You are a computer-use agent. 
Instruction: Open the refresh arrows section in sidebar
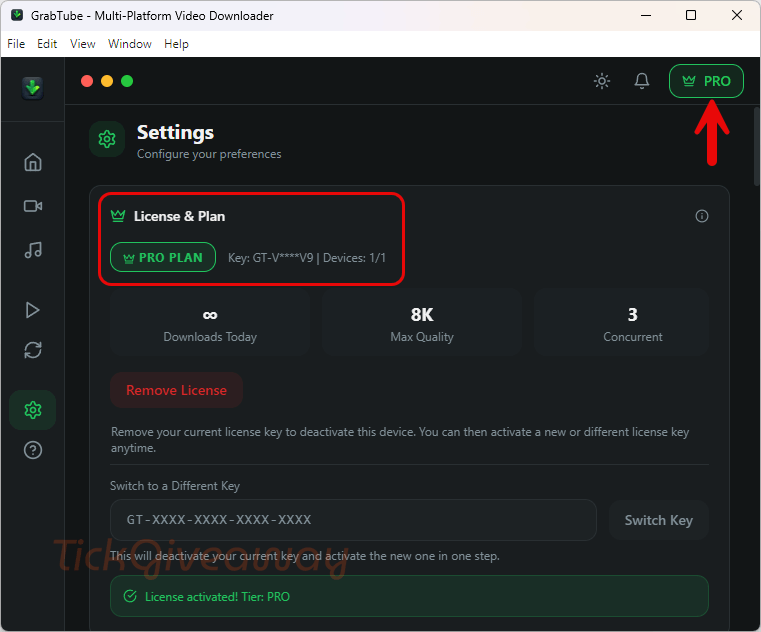pyautogui.click(x=33, y=350)
